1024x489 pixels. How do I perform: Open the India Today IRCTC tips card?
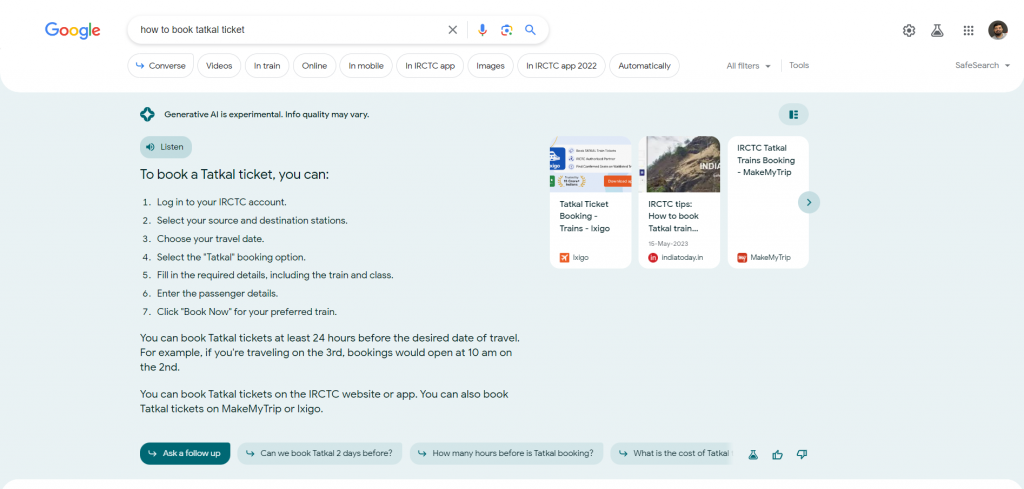678,202
